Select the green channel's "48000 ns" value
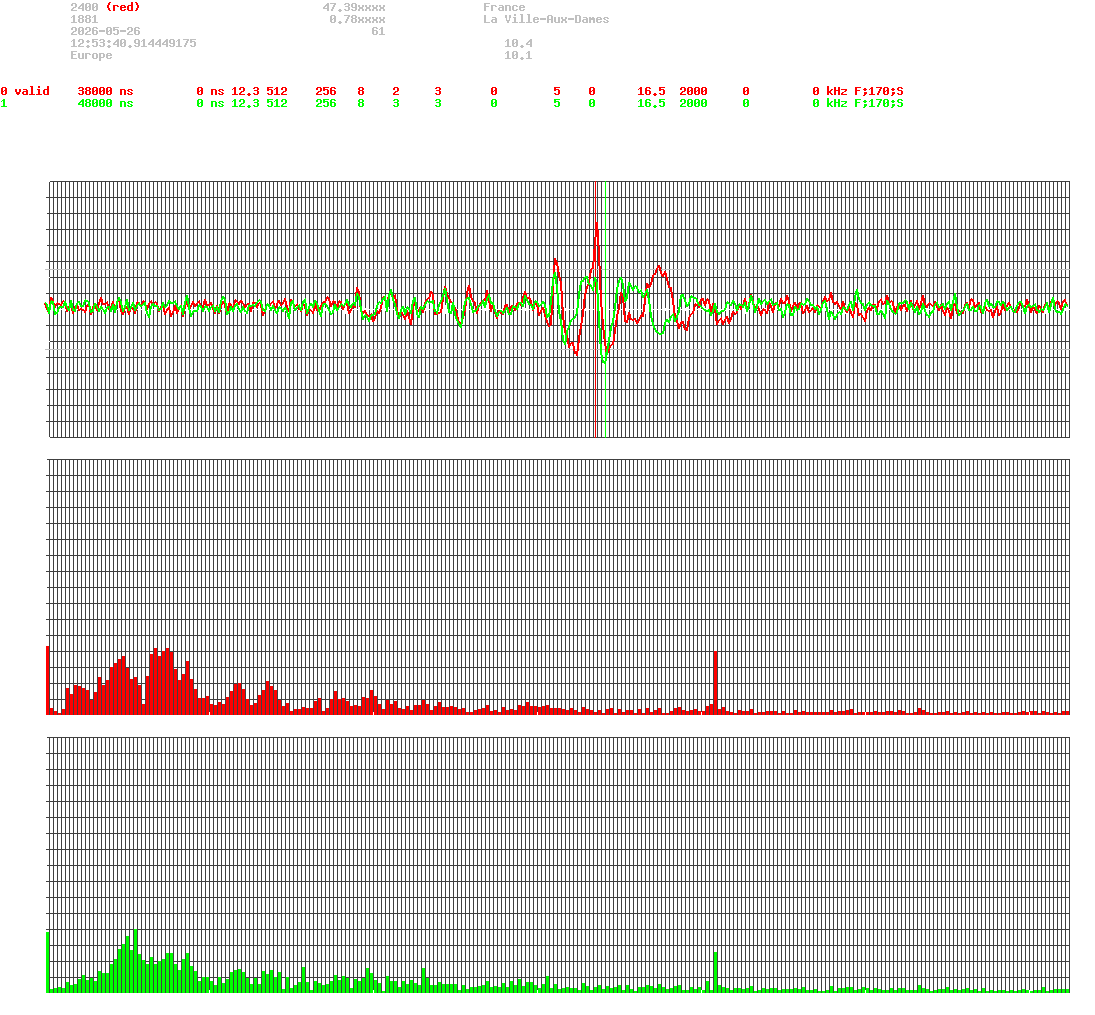 pos(105,103)
